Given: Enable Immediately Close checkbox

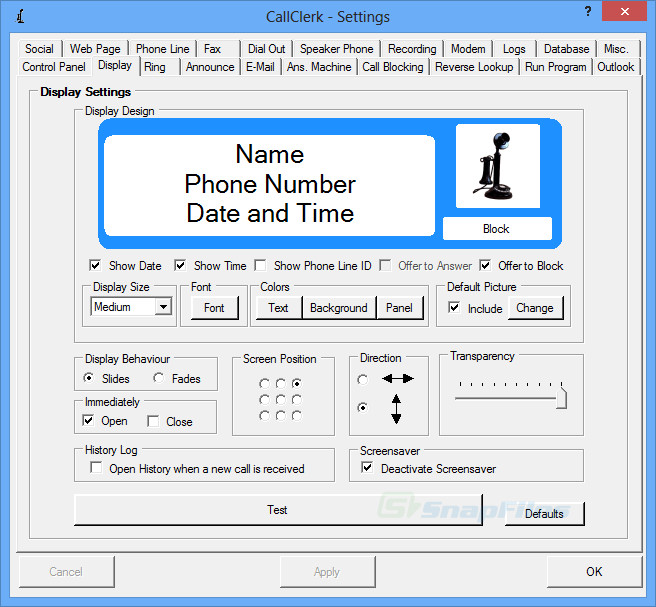Looking at the screenshot, I should click(153, 421).
